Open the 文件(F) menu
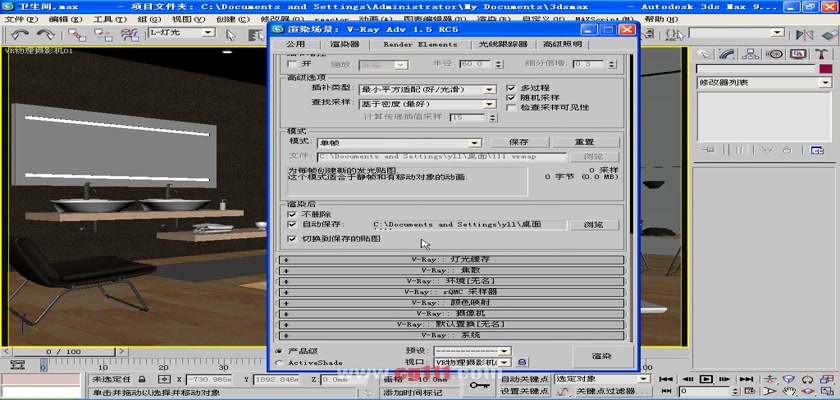 (21, 19)
